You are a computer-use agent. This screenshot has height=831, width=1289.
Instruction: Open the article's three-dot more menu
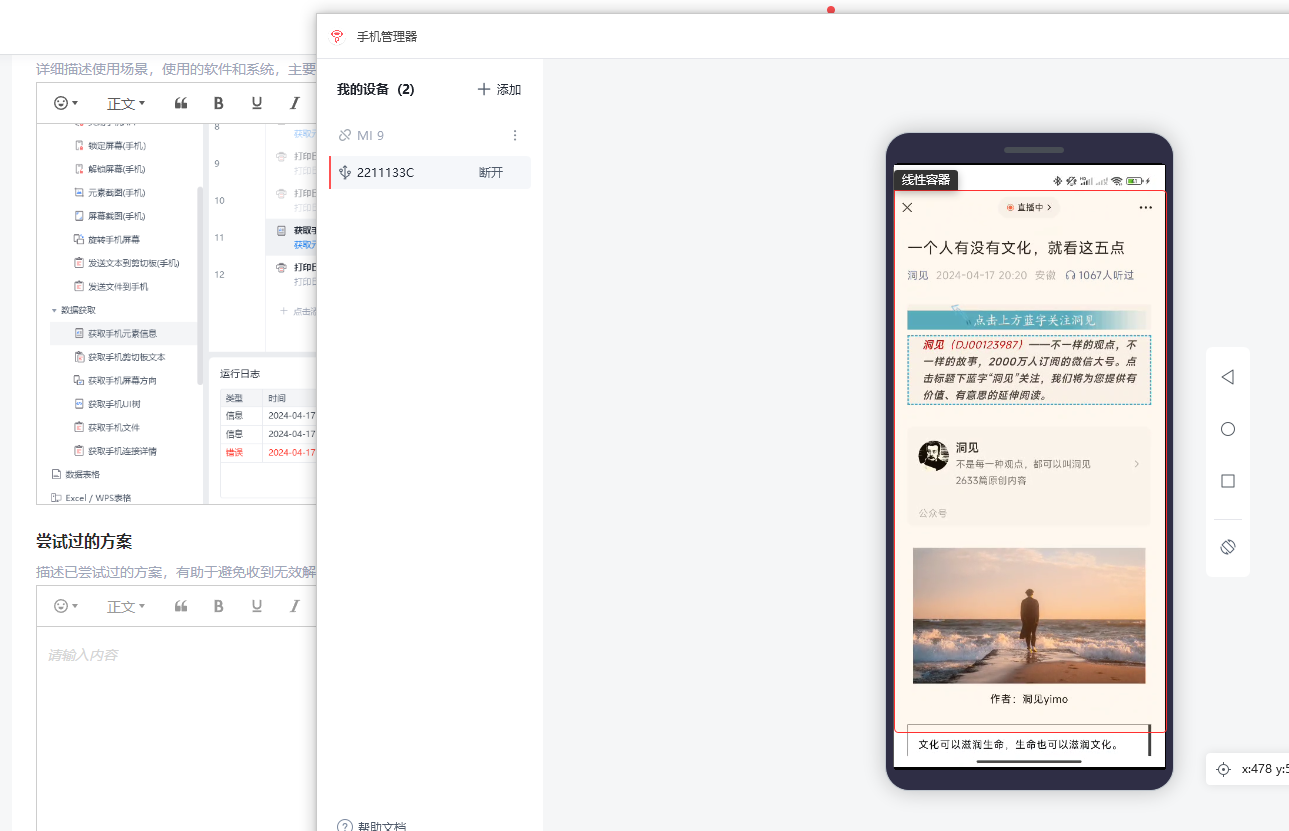[x=1146, y=207]
